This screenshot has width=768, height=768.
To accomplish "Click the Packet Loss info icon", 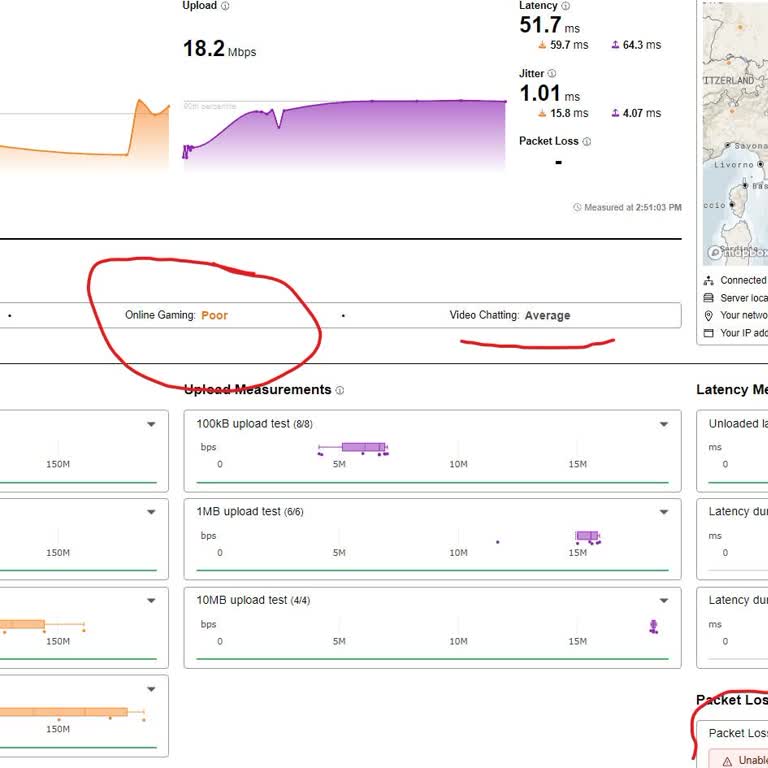I will click(x=587, y=142).
